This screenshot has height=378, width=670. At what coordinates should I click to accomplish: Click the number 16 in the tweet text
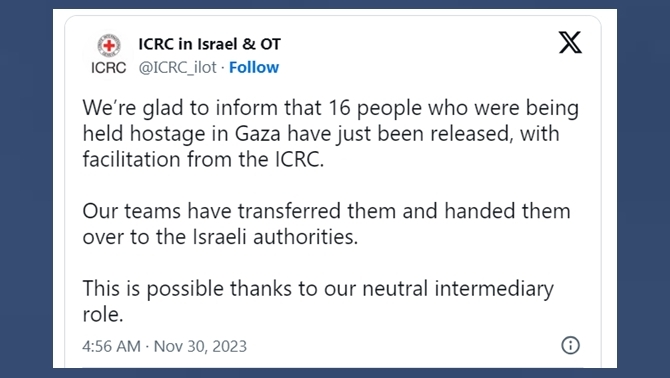pos(339,108)
